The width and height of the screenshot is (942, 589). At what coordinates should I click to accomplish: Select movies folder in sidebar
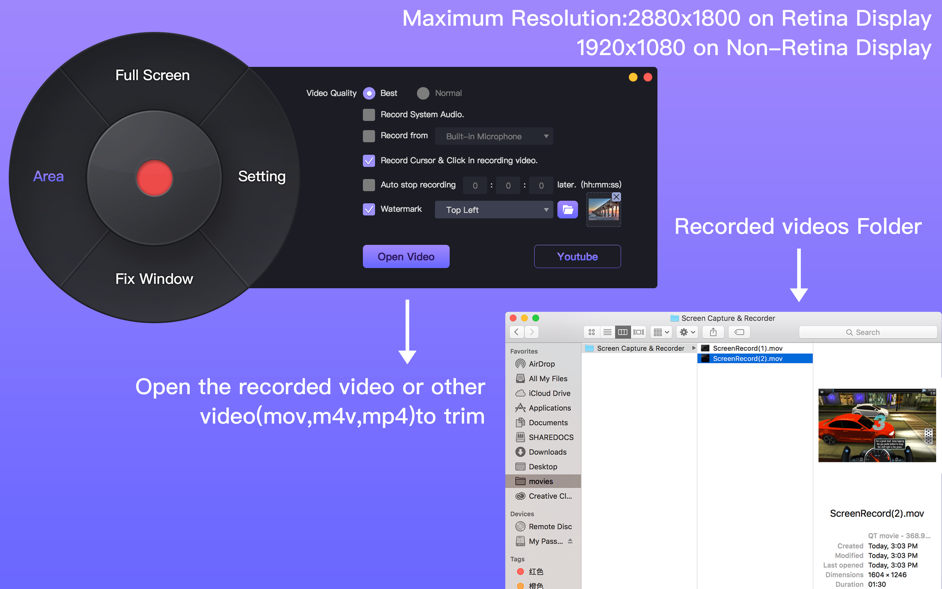click(x=544, y=481)
